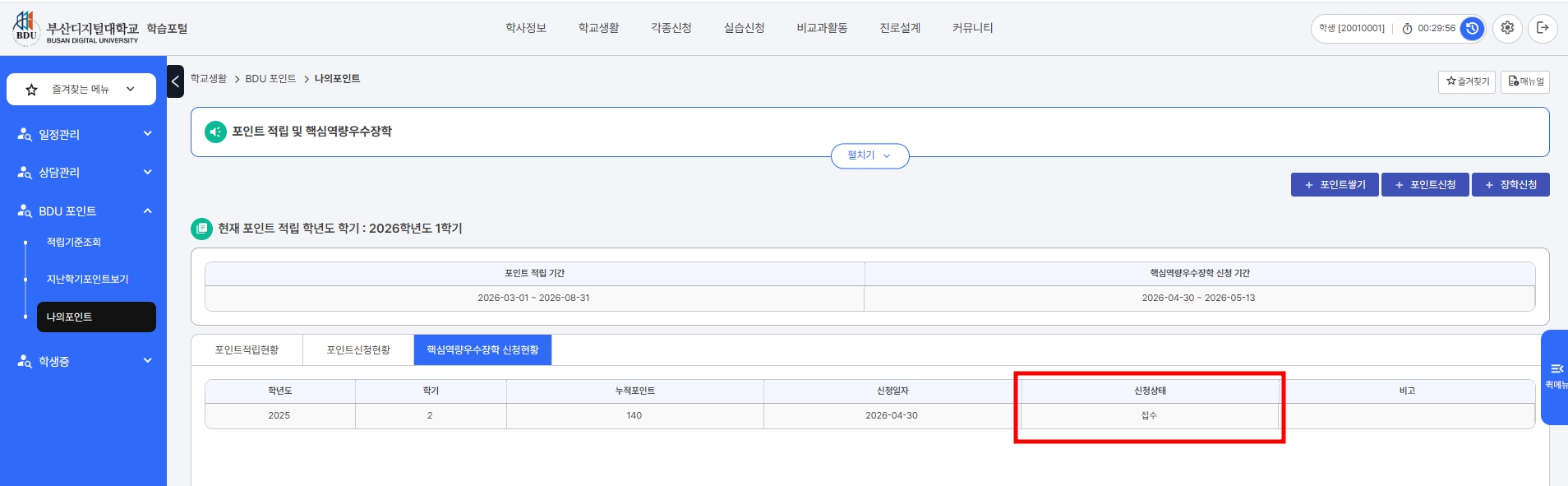Image resolution: width=1568 pixels, height=486 pixels.
Task: Click BDU 포인트 breadcrumb link
Action: coord(270,79)
